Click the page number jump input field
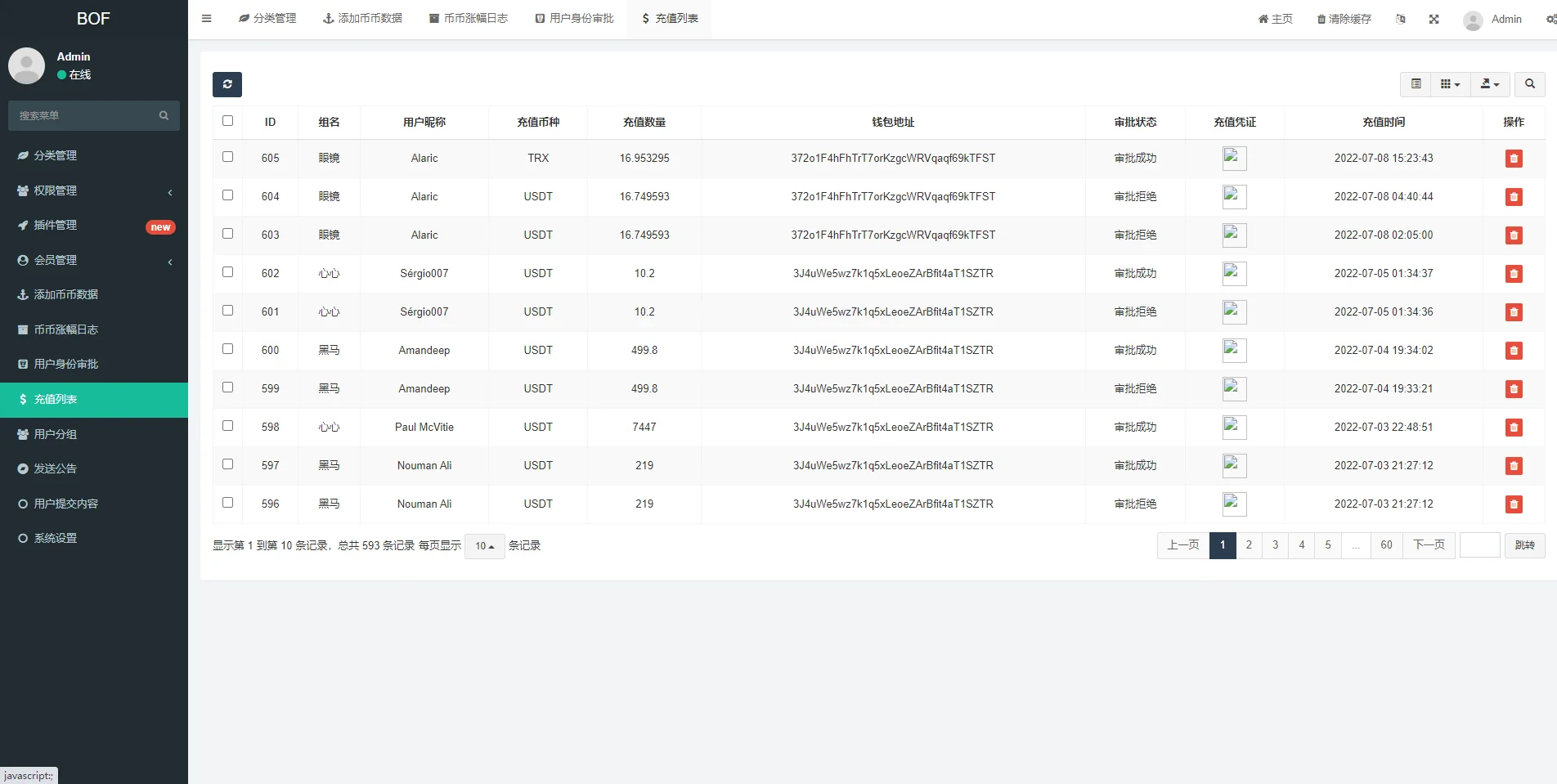The height and width of the screenshot is (784, 1557). [1479, 545]
